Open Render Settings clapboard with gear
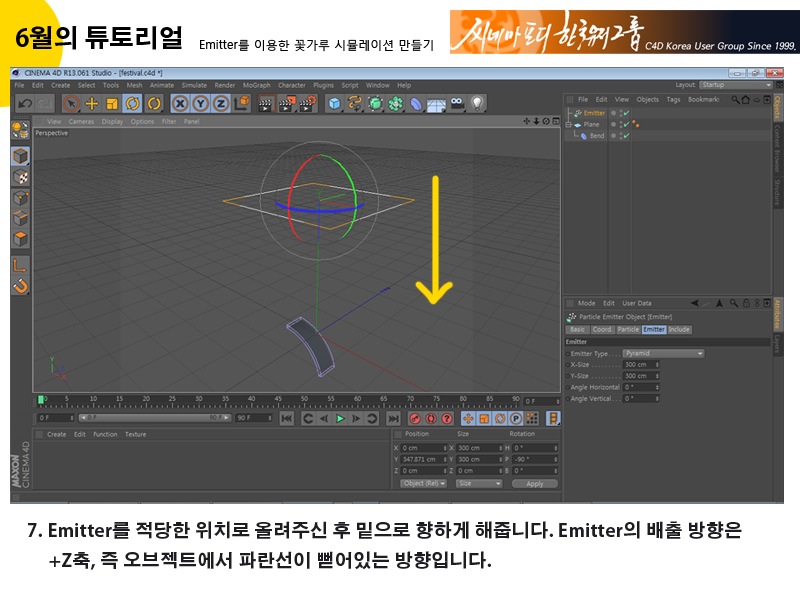800x600 pixels. click(308, 104)
